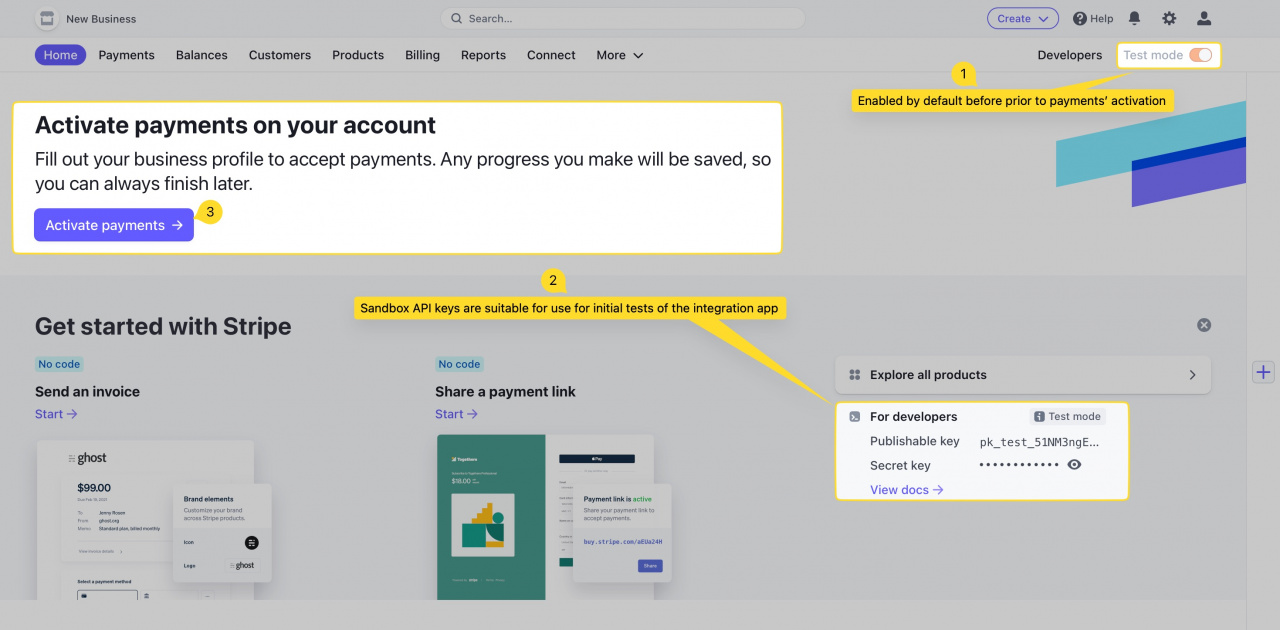Open the Payments tab
This screenshot has width=1280, height=630.
coord(127,55)
